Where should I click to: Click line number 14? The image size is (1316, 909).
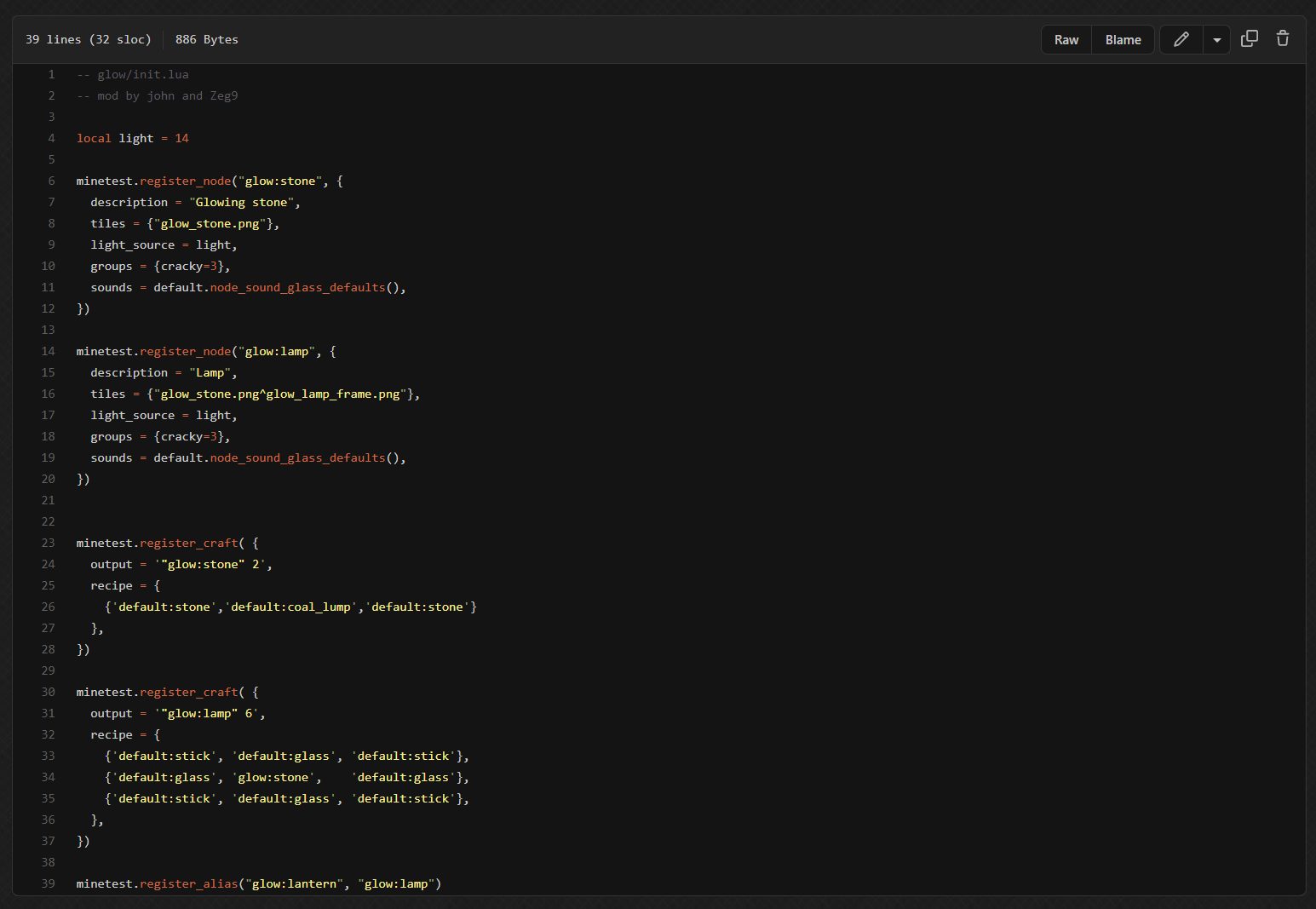click(x=49, y=351)
